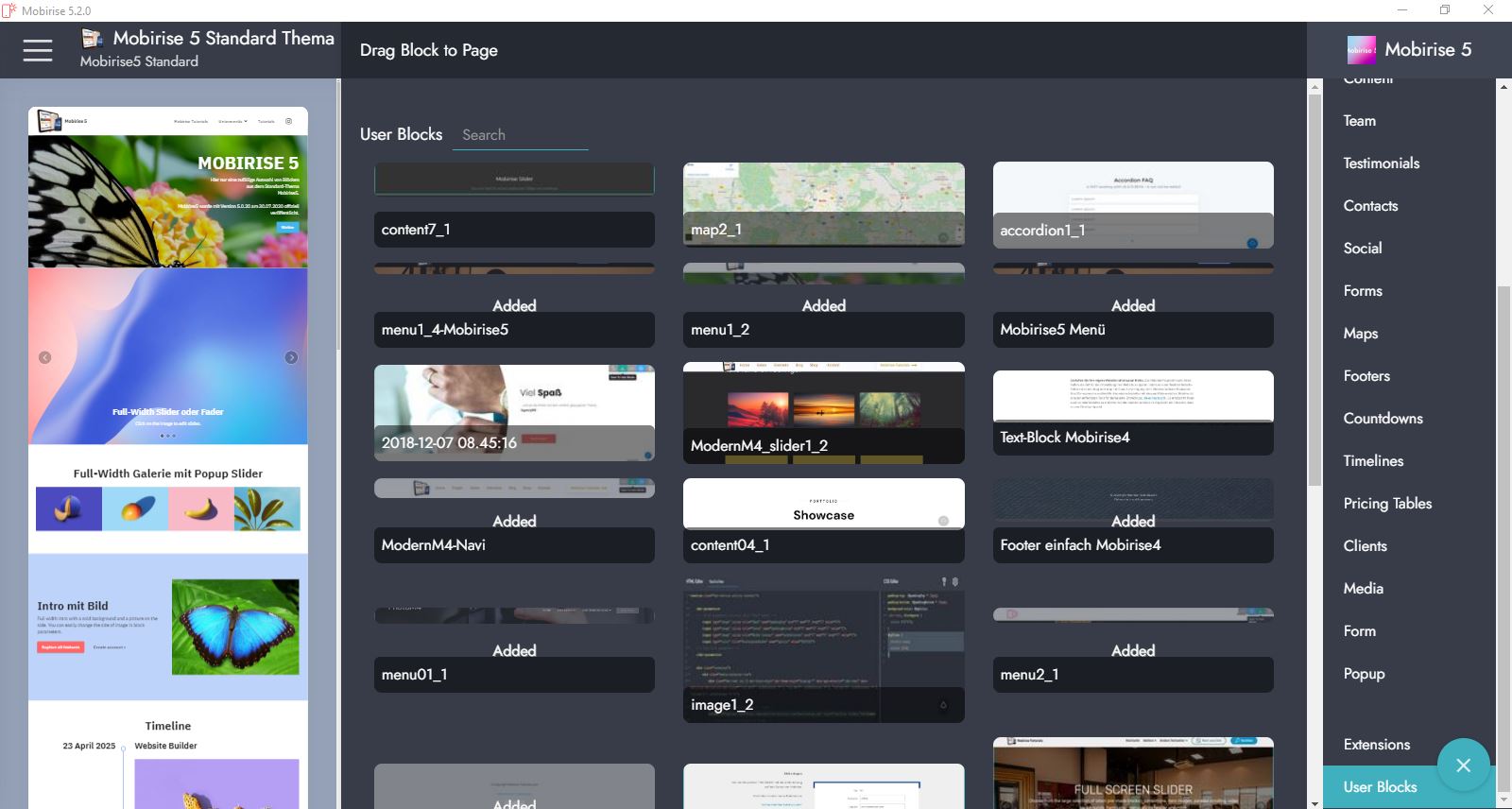
Task: Choose the Countdowns block category
Action: click(x=1383, y=419)
